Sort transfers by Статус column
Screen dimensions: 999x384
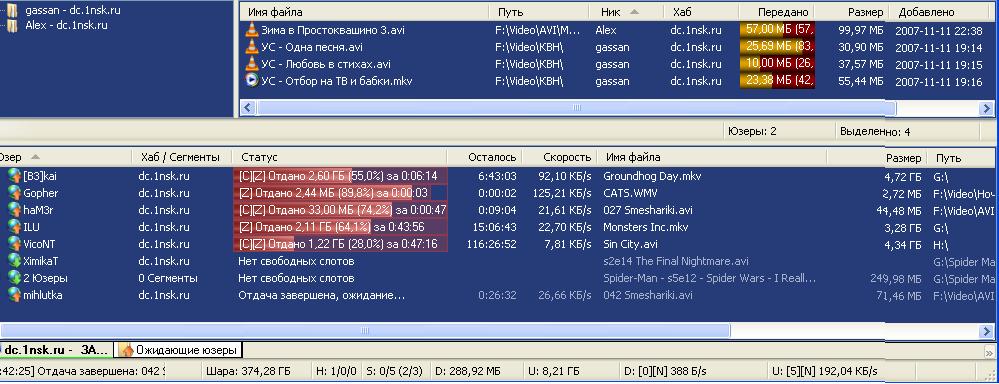(340, 157)
